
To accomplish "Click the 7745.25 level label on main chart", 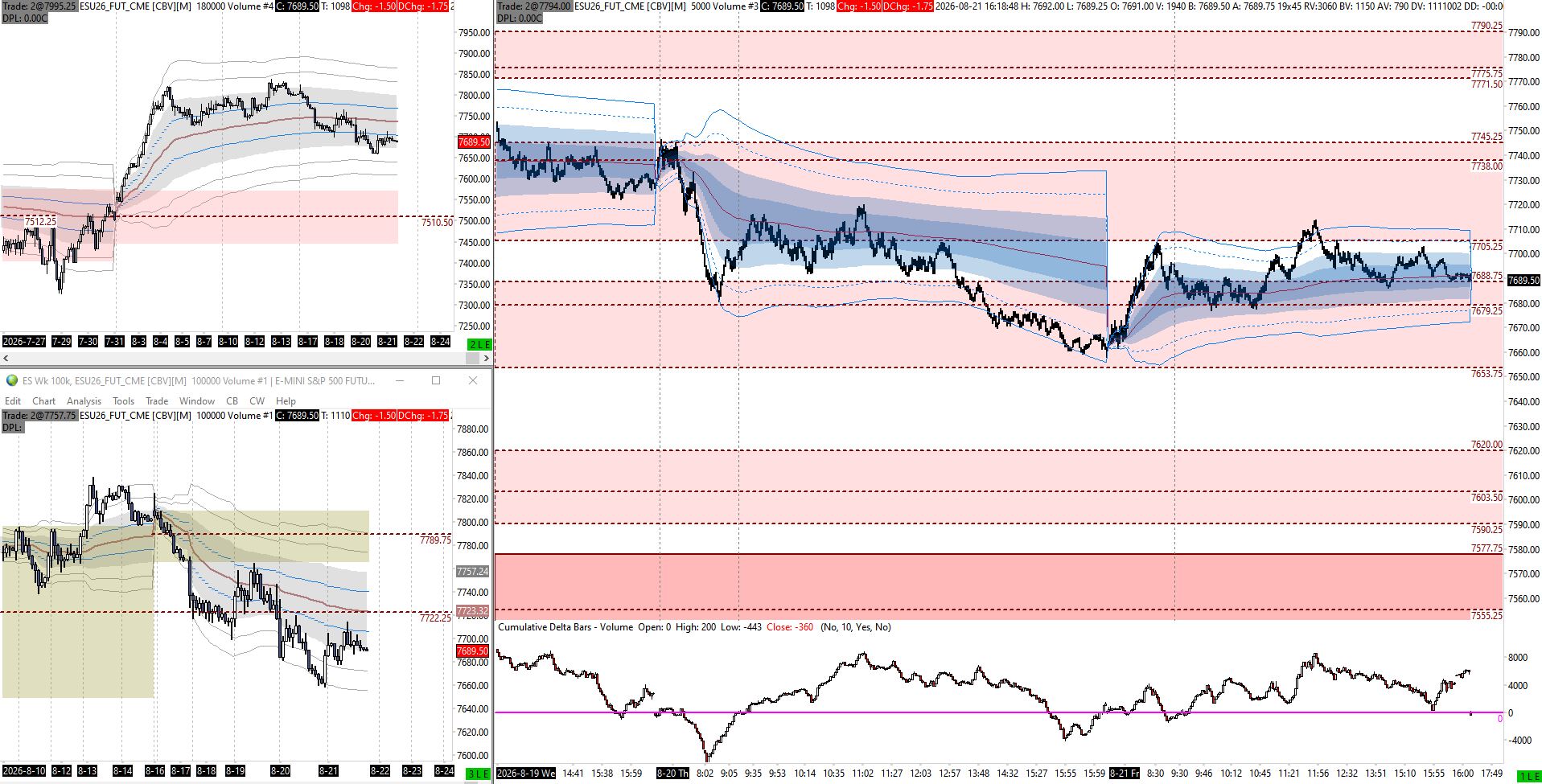I will pos(1486,137).
